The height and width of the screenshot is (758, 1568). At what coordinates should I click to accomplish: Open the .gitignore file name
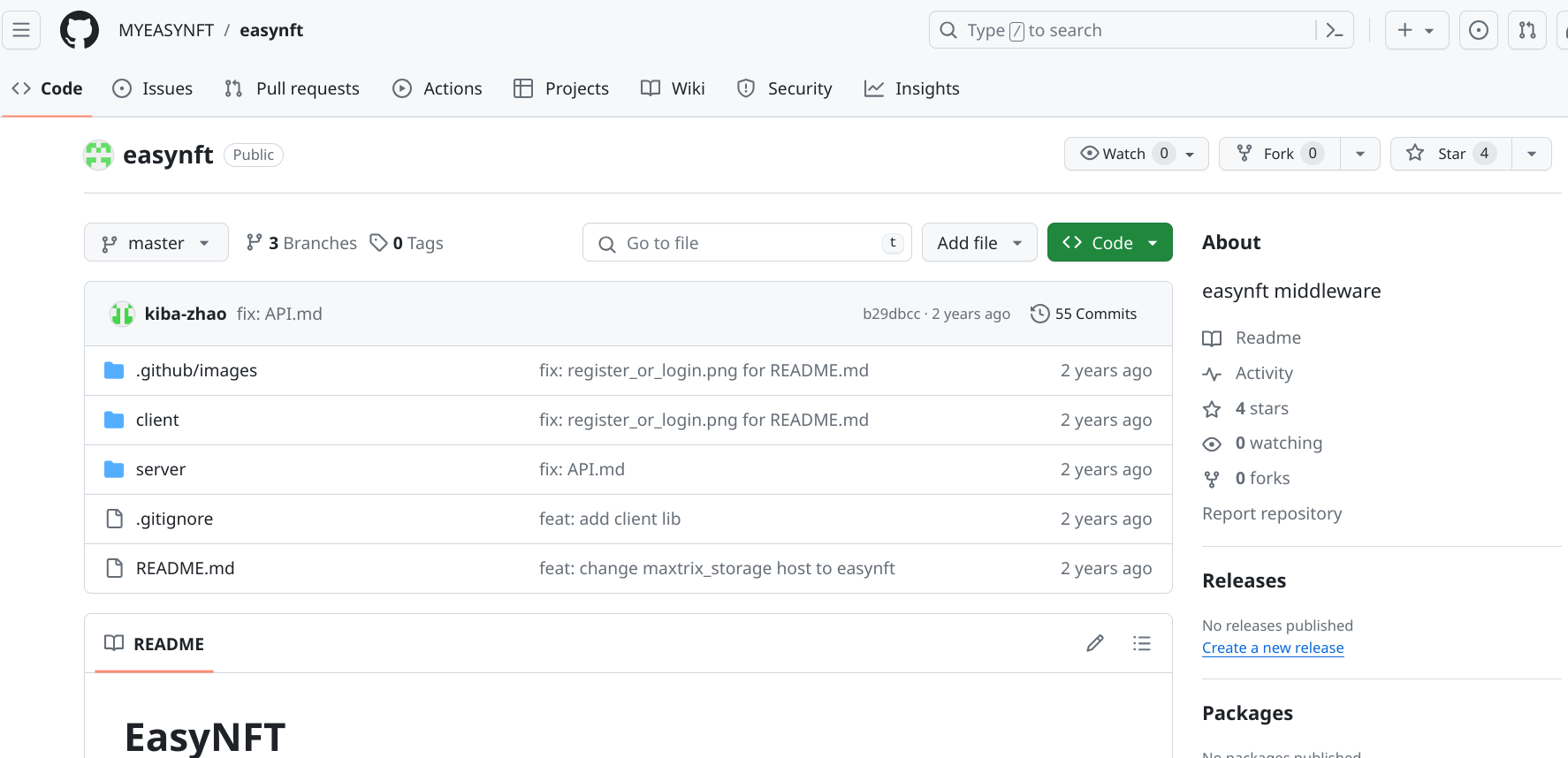point(174,519)
